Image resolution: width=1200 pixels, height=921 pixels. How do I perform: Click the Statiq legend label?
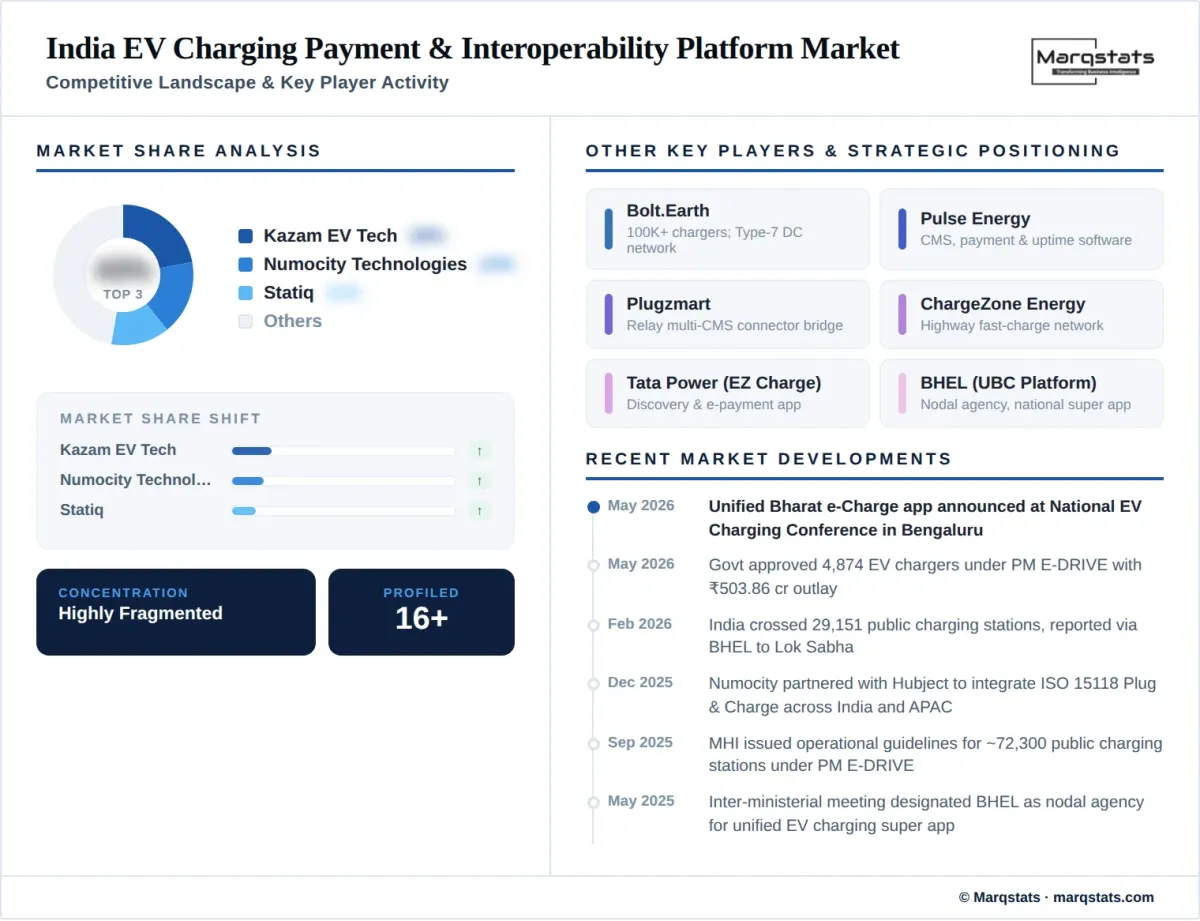(x=288, y=293)
